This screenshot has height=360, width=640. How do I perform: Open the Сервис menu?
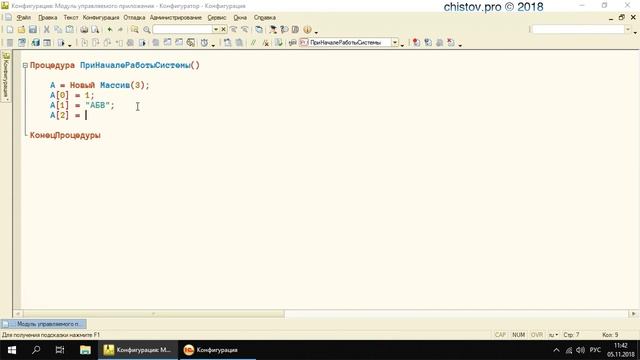(x=217, y=18)
